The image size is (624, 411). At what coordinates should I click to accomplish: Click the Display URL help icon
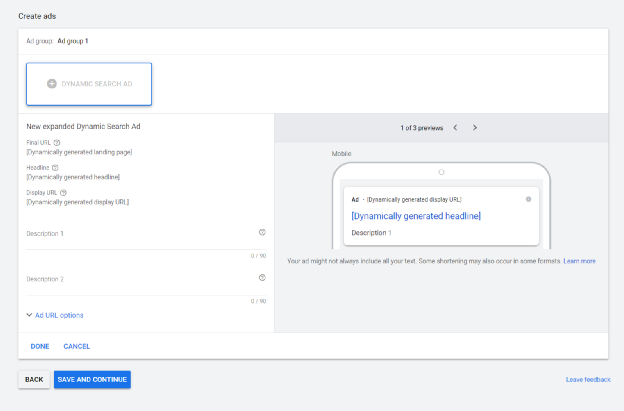click(x=63, y=193)
